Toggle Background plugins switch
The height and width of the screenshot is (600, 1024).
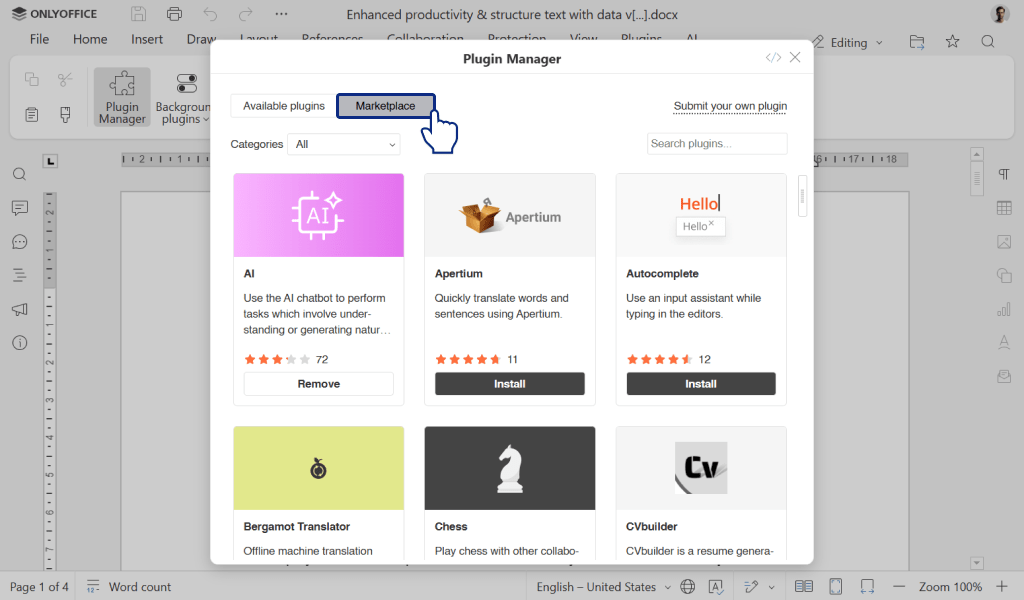[187, 84]
